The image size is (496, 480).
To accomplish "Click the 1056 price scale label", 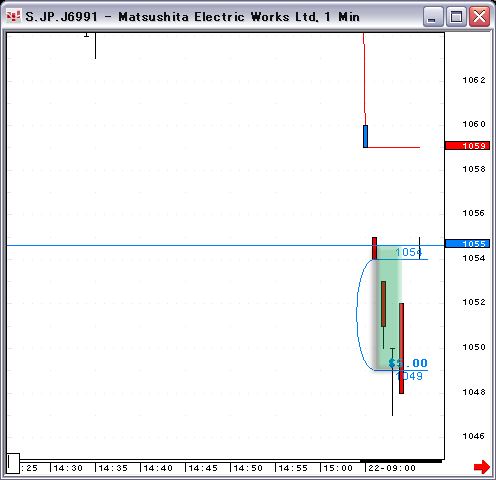I will point(474,213).
